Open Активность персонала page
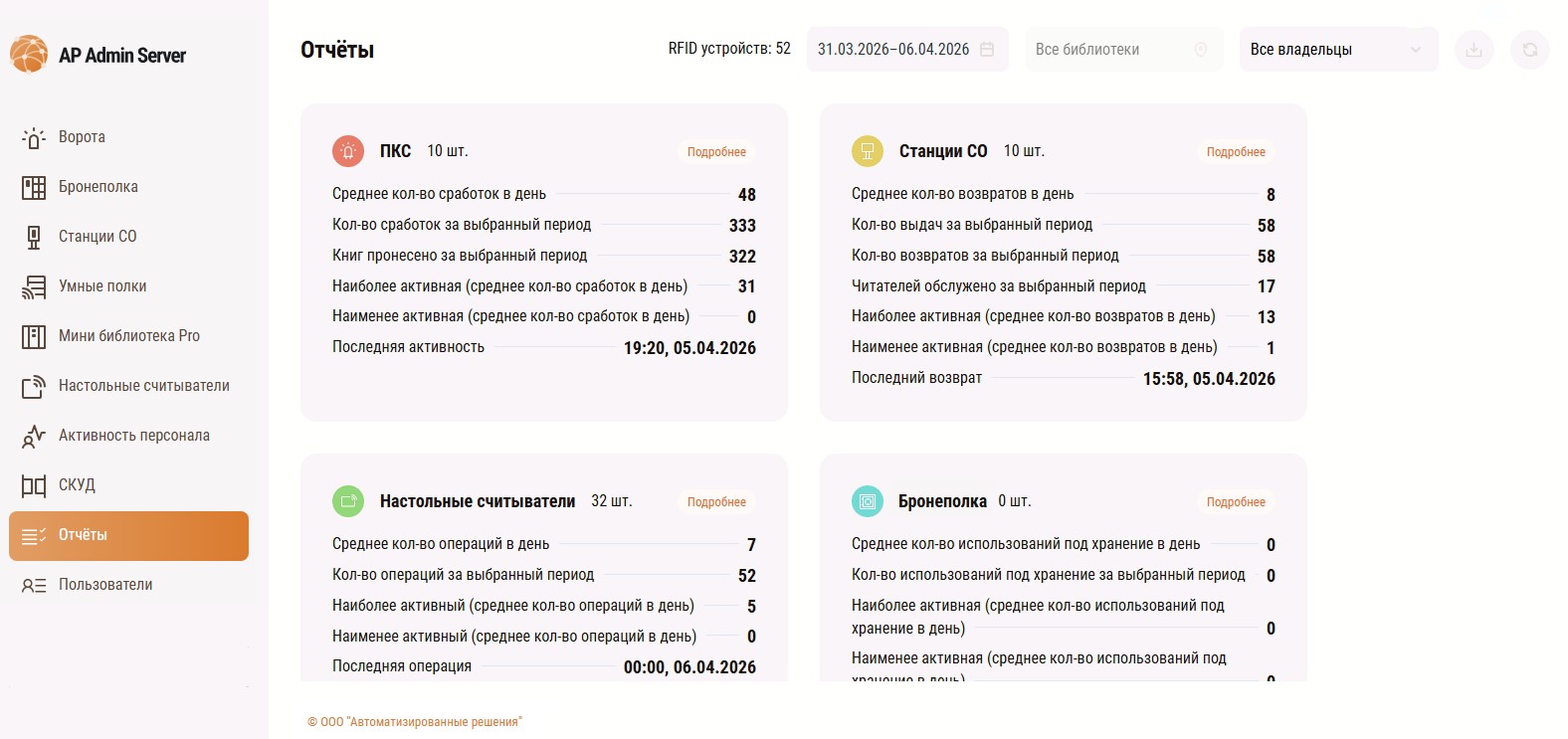1568x739 pixels. tap(134, 436)
